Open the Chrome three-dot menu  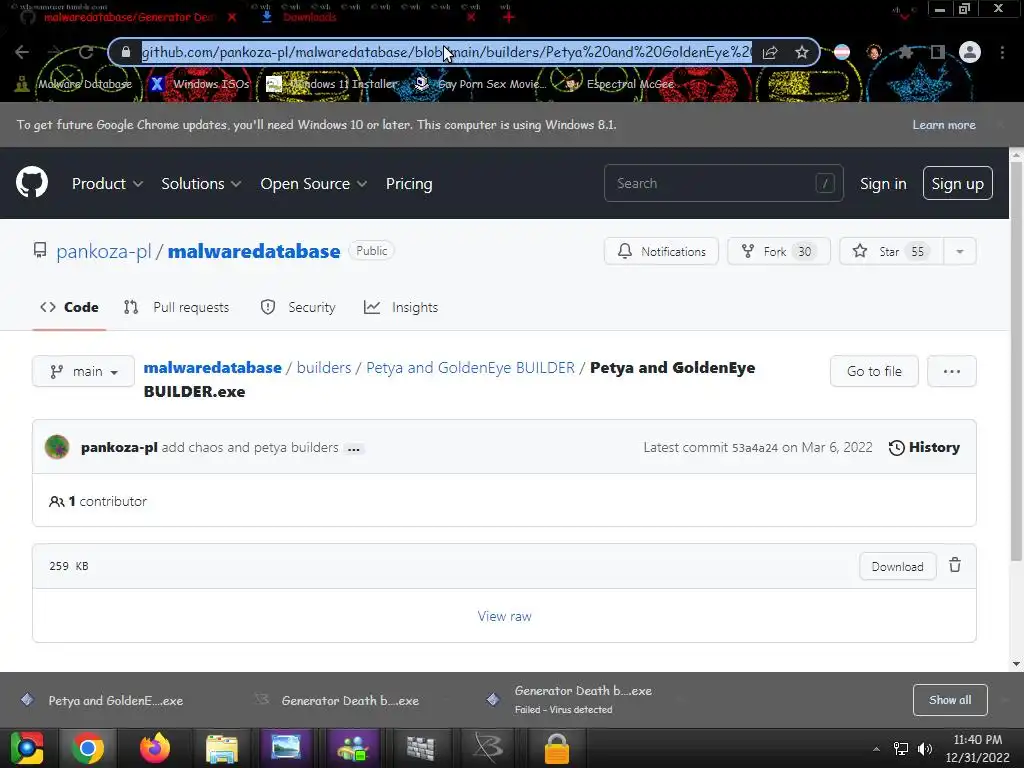click(x=1002, y=52)
